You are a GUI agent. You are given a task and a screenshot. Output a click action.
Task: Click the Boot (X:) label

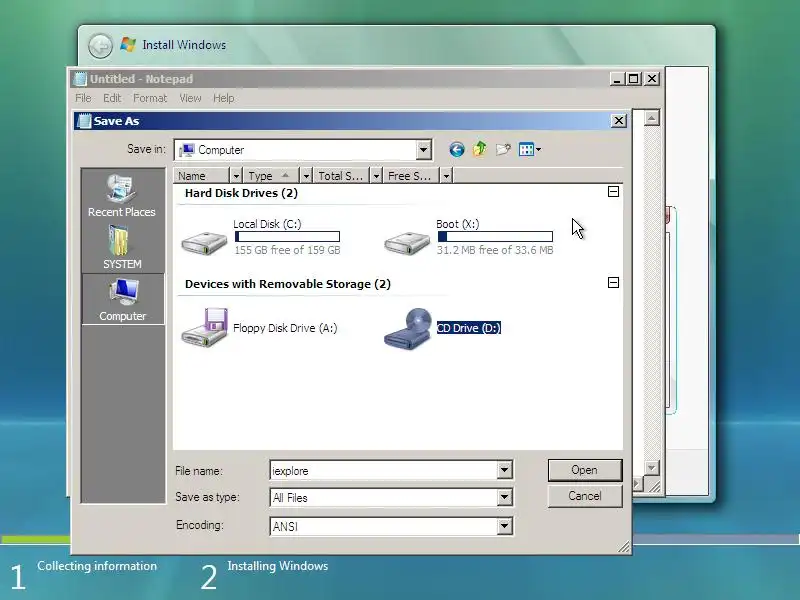pyautogui.click(x=458, y=224)
